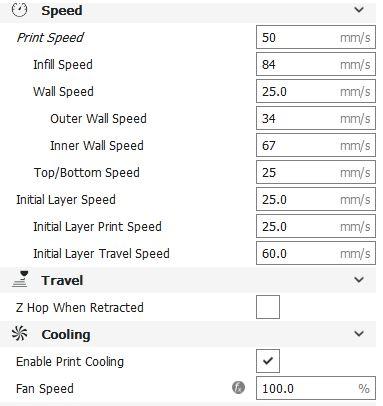Edit the Initial Layer Travel Speed field
Screen dimensions: 383x406
(316, 253)
